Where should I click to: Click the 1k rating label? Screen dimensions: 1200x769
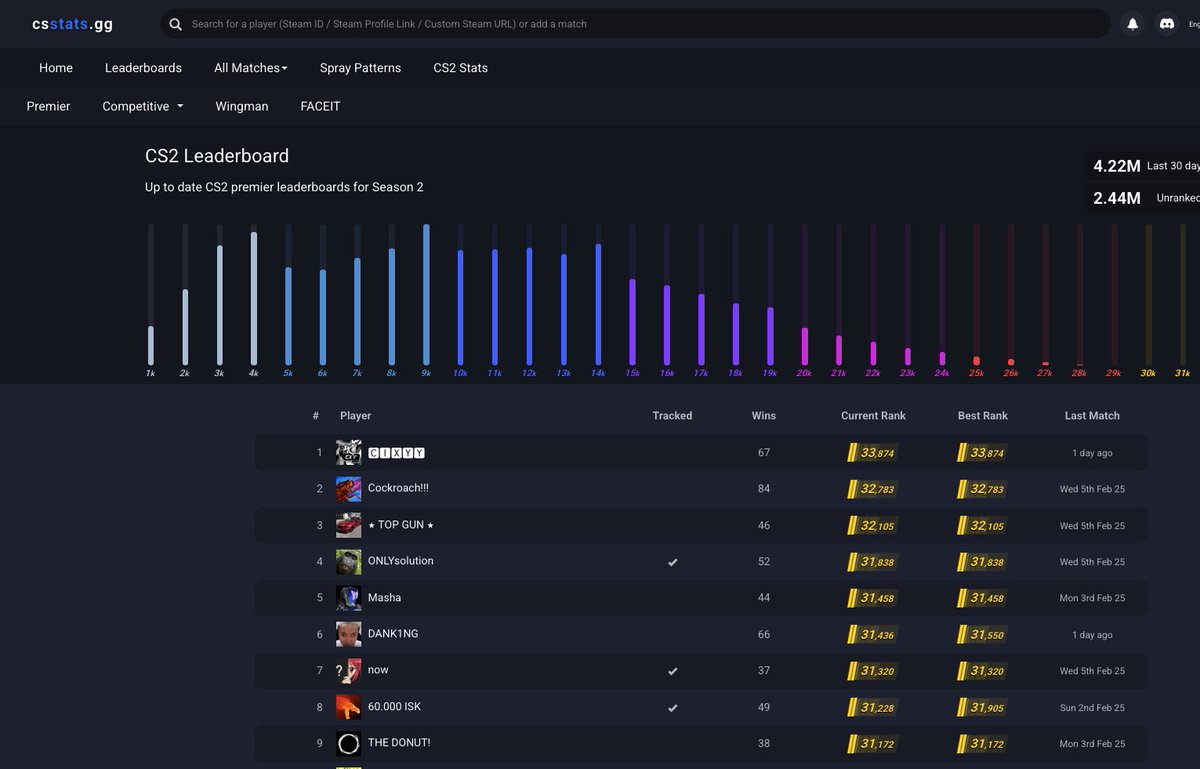click(150, 373)
